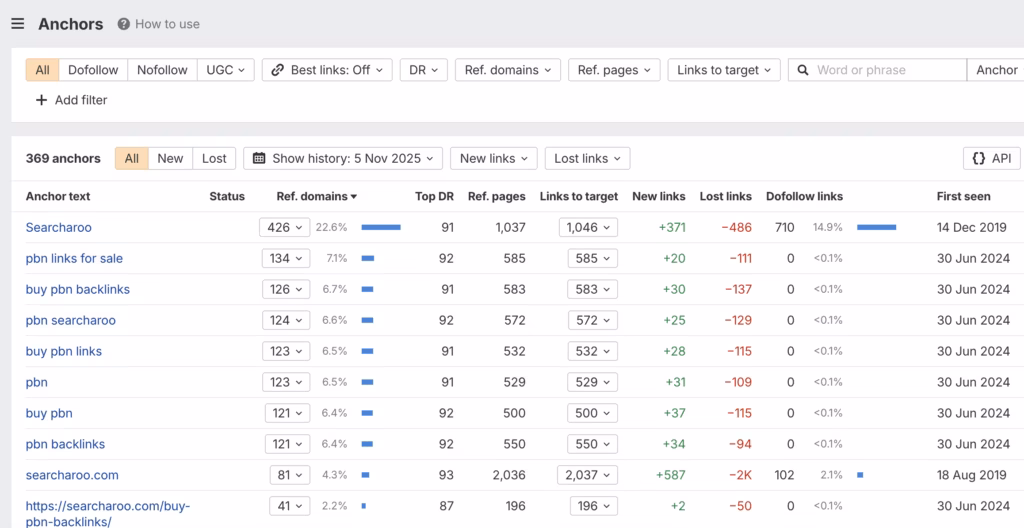This screenshot has height=528, width=1024.
Task: Sort by Links to target column header
Action: 579,196
